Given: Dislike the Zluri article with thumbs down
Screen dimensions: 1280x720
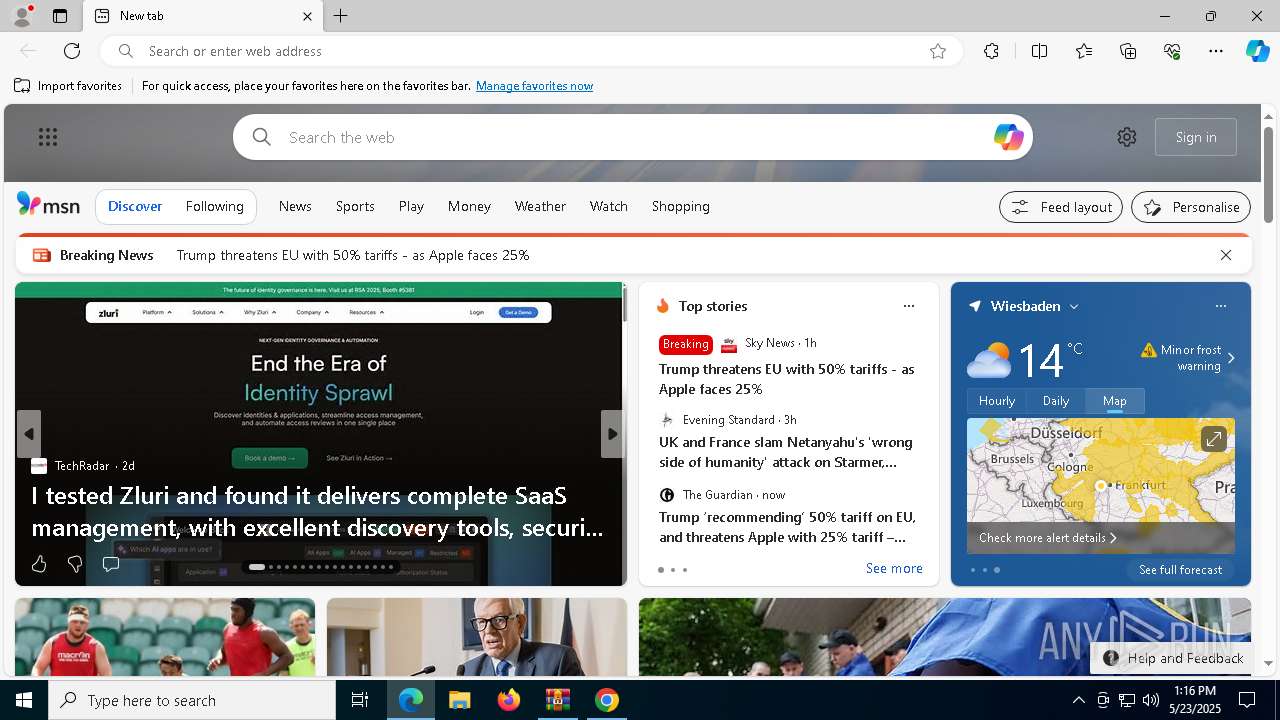Looking at the screenshot, I should click(75, 565).
